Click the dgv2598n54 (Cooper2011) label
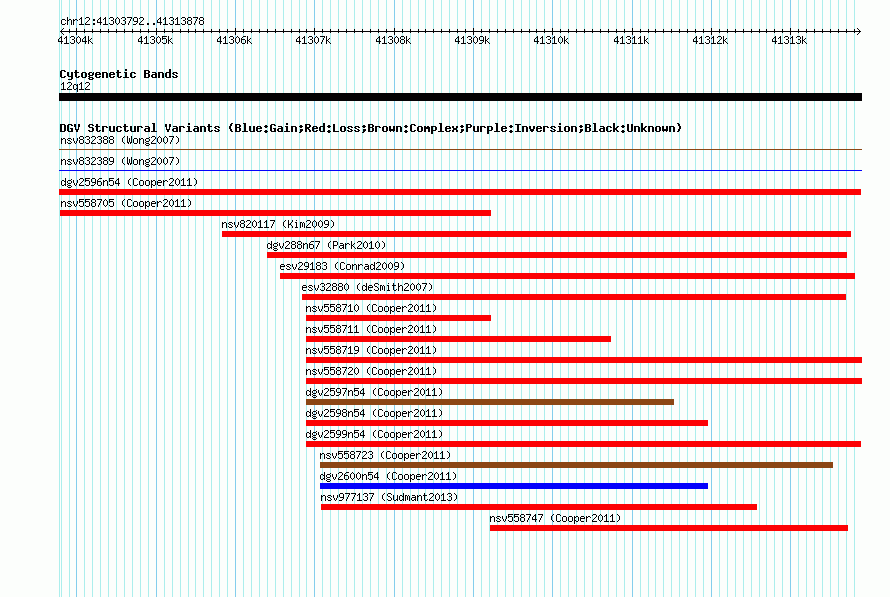 [x=374, y=413]
